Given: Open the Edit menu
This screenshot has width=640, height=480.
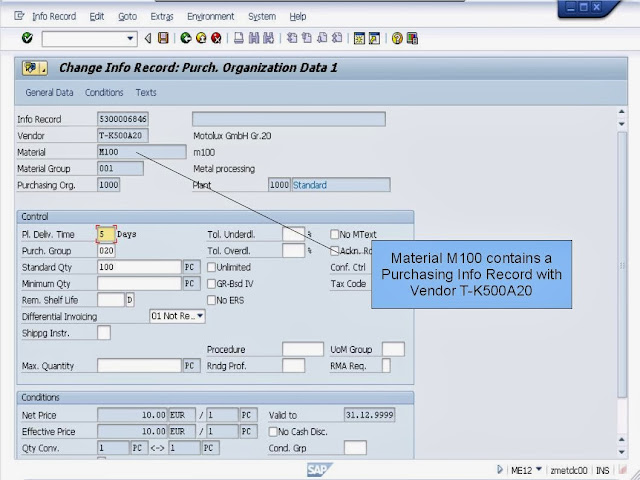Looking at the screenshot, I should [x=97, y=16].
